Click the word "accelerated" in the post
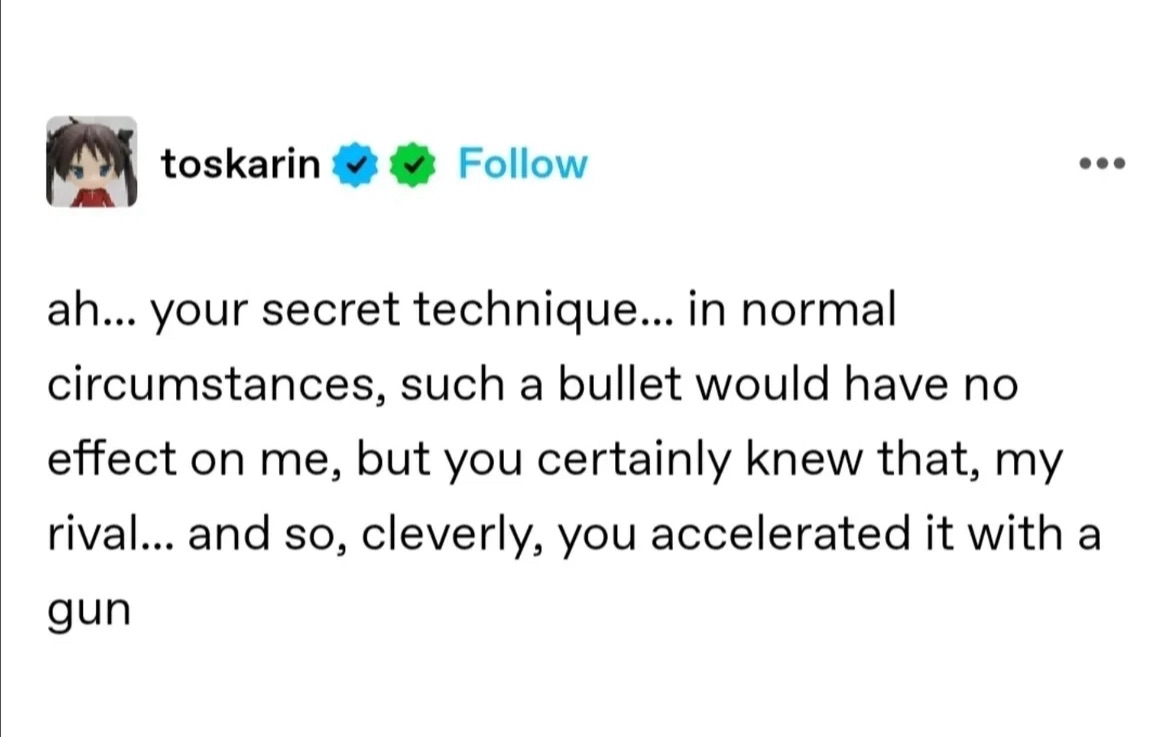Image resolution: width=1170 pixels, height=737 pixels. tap(780, 533)
